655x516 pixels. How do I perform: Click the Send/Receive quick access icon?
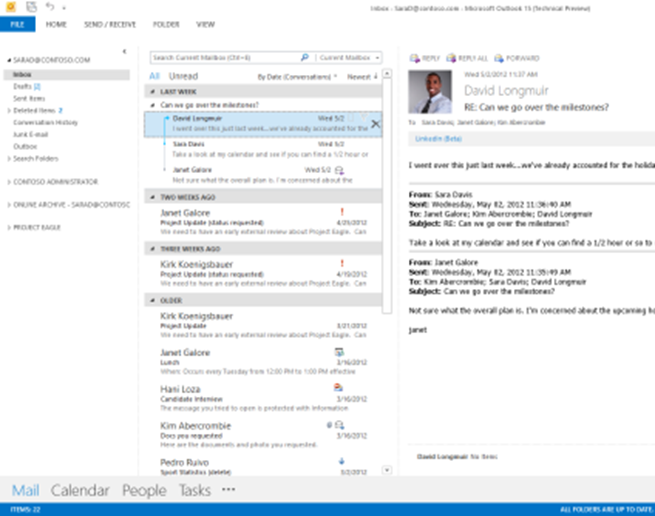pos(31,6)
